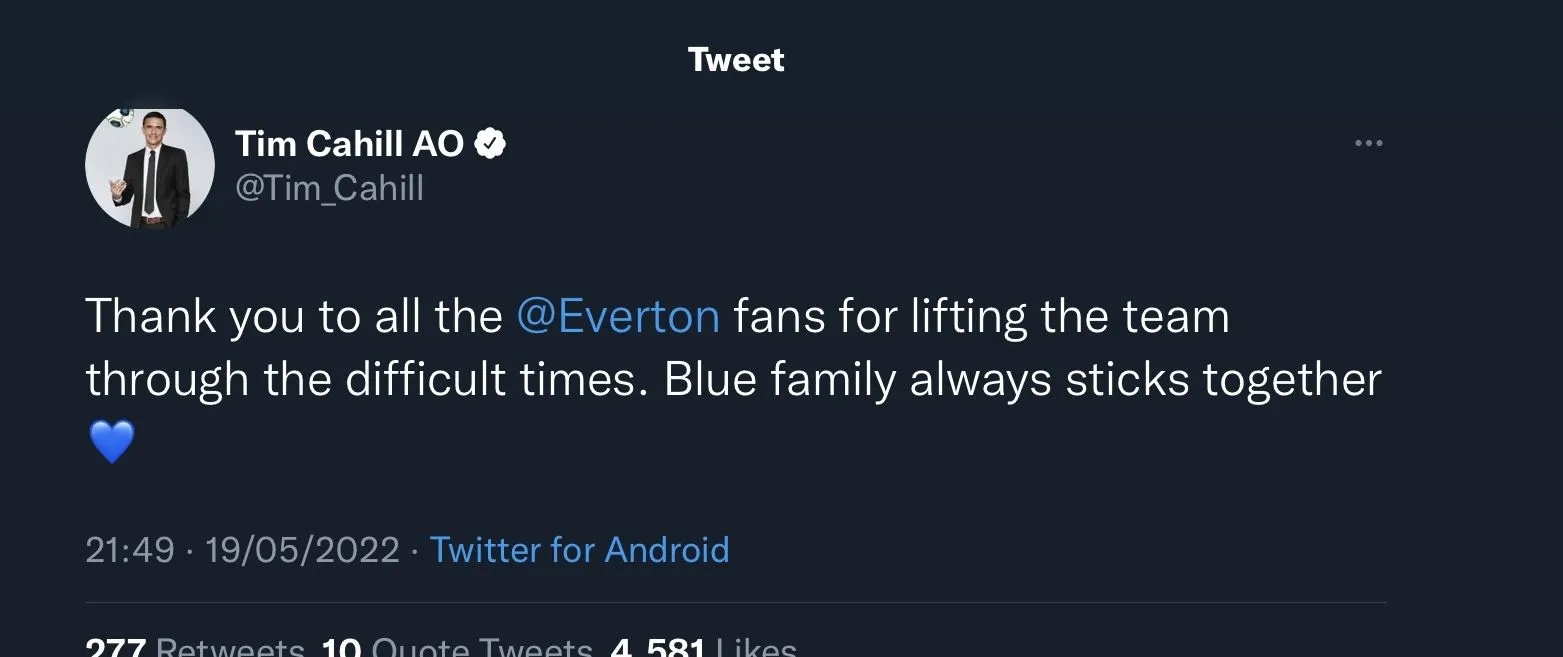Click the @Tim_Cahill handle

[329, 187]
